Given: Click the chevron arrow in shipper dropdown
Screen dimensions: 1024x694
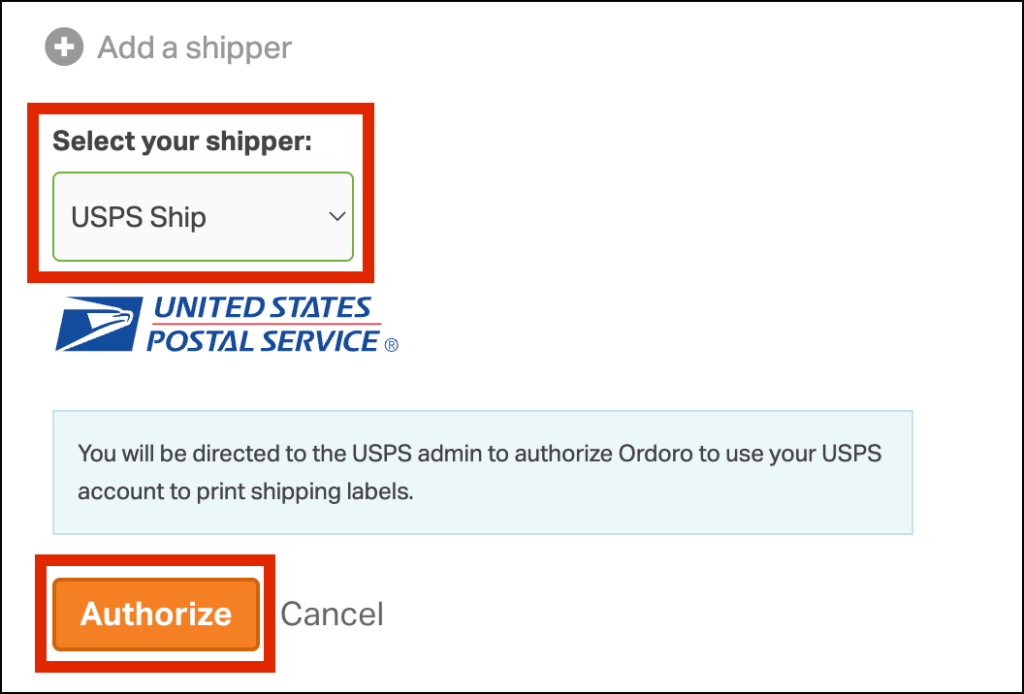Looking at the screenshot, I should coord(337,217).
